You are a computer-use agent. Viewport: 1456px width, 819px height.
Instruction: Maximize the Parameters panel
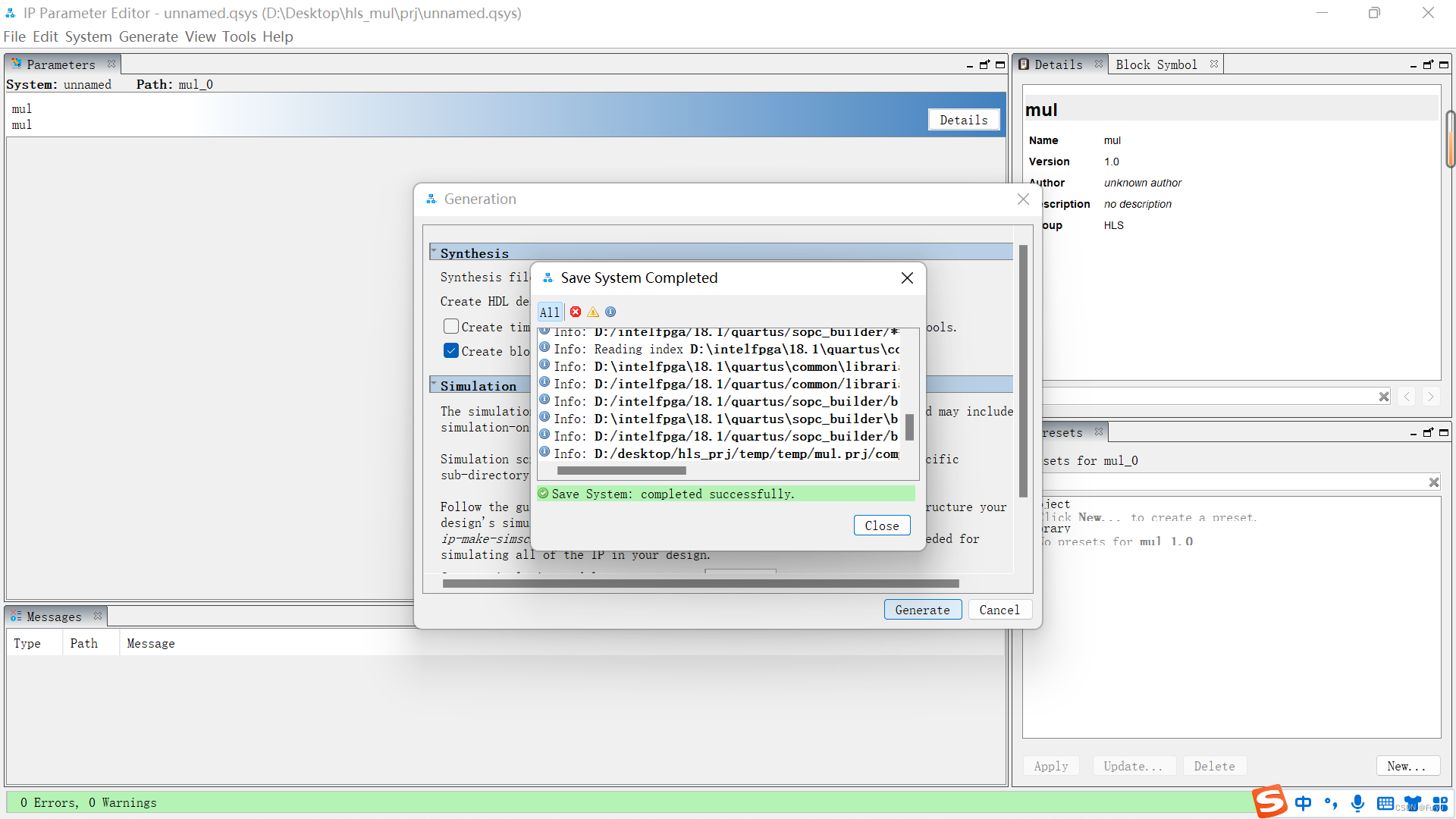click(1000, 65)
